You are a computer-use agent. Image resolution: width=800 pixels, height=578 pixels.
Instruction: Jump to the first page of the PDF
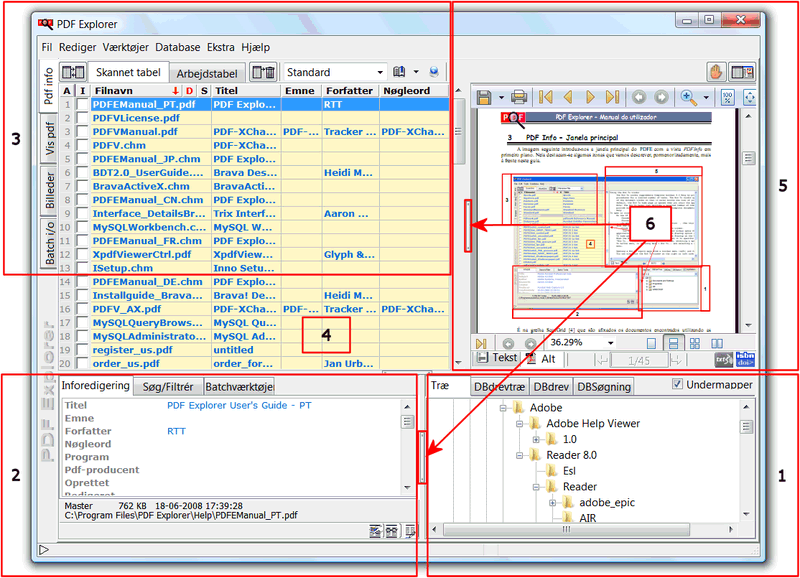point(546,97)
